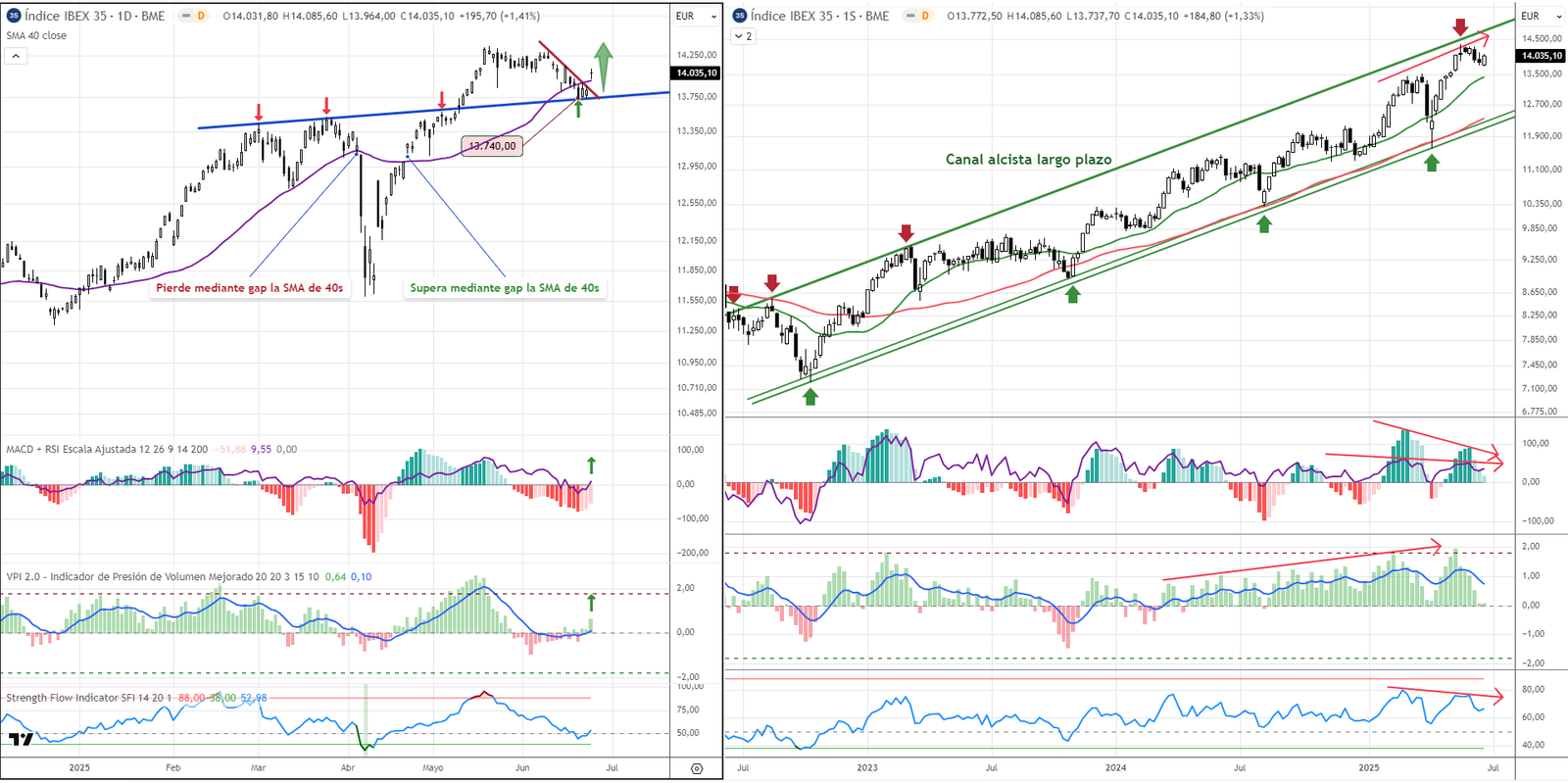Click the VPI value 0,64 in the legend
Image resolution: width=1568 pixels, height=783 pixels.
pyautogui.click(x=335, y=576)
